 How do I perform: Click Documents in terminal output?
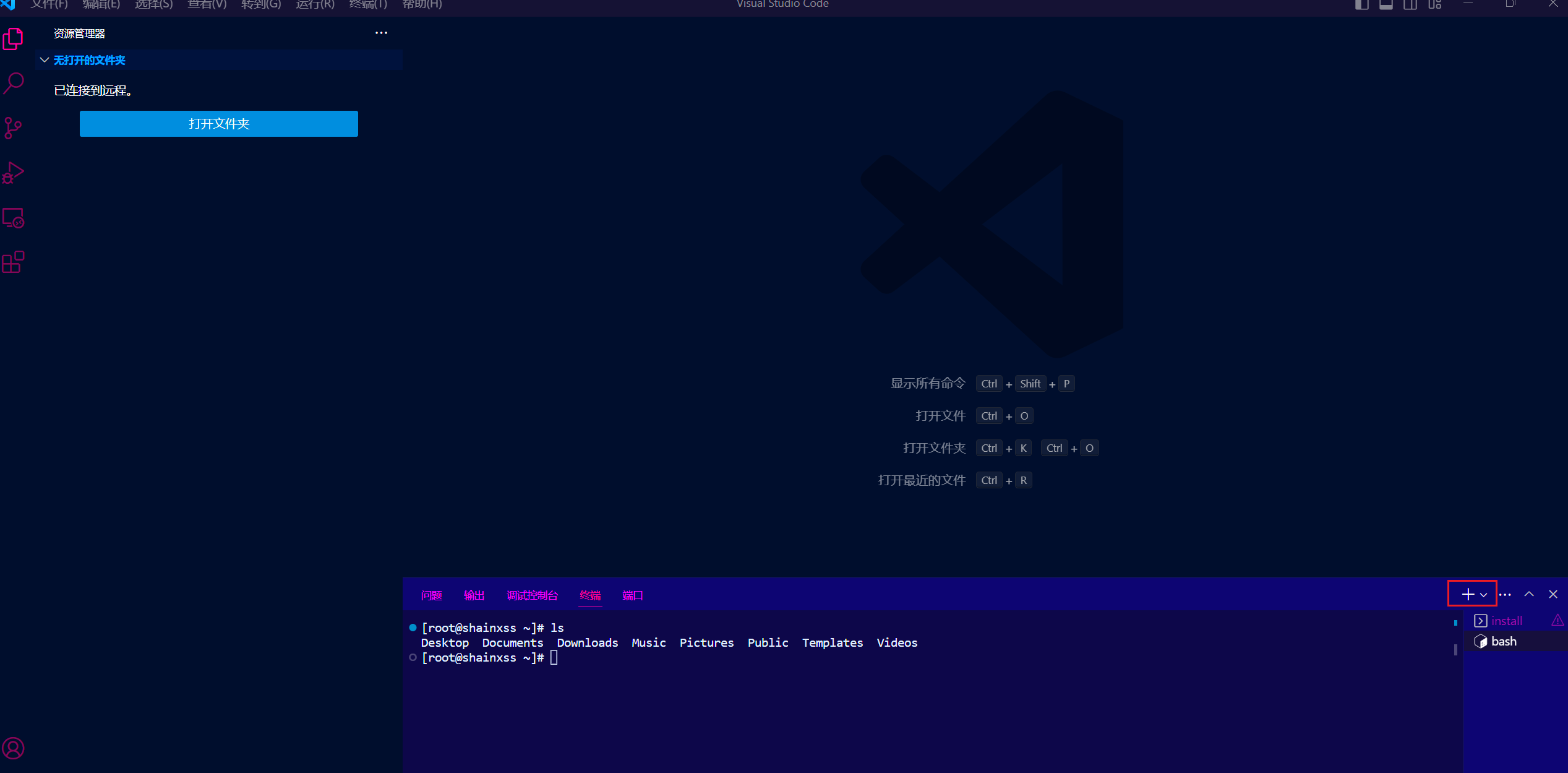(513, 642)
